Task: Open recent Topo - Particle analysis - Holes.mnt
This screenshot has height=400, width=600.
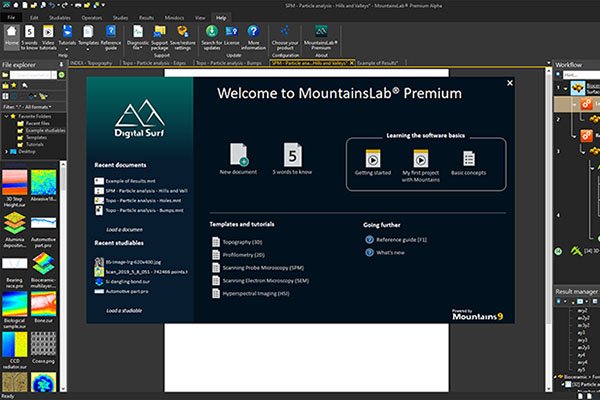Action: pyautogui.click(x=138, y=200)
